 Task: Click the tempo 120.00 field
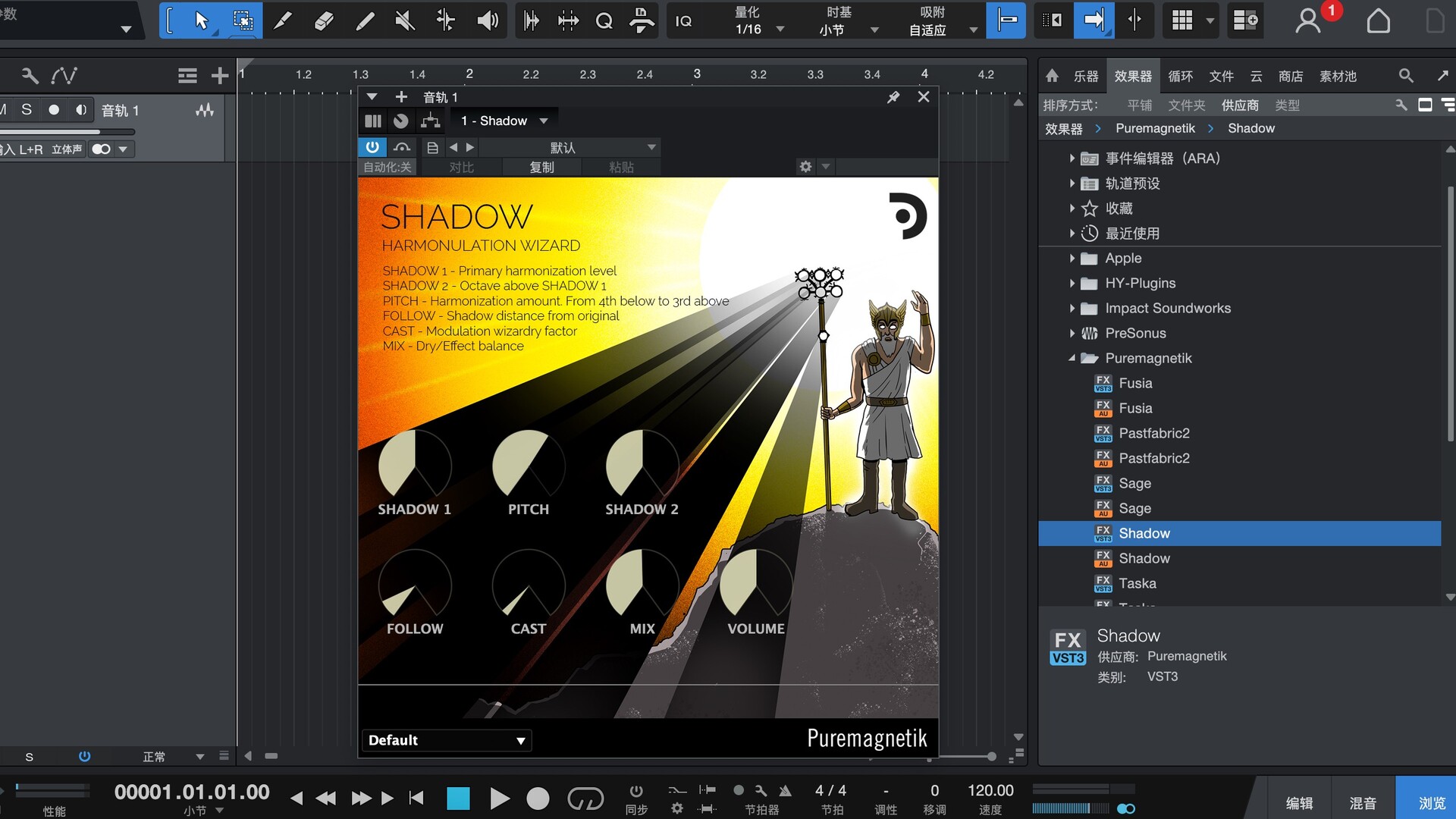point(990,791)
